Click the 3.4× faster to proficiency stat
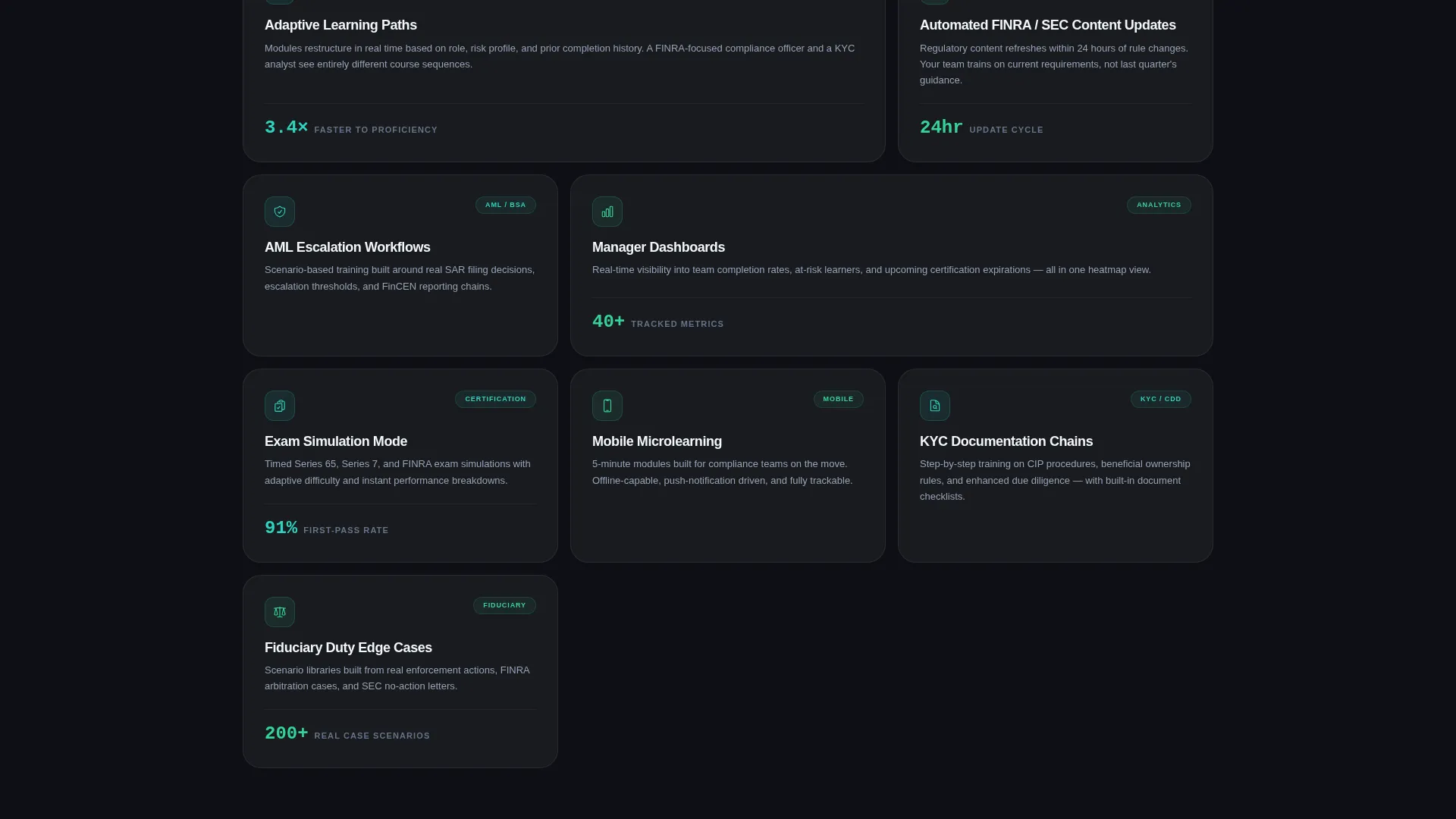The width and height of the screenshot is (1456, 819). click(351, 128)
